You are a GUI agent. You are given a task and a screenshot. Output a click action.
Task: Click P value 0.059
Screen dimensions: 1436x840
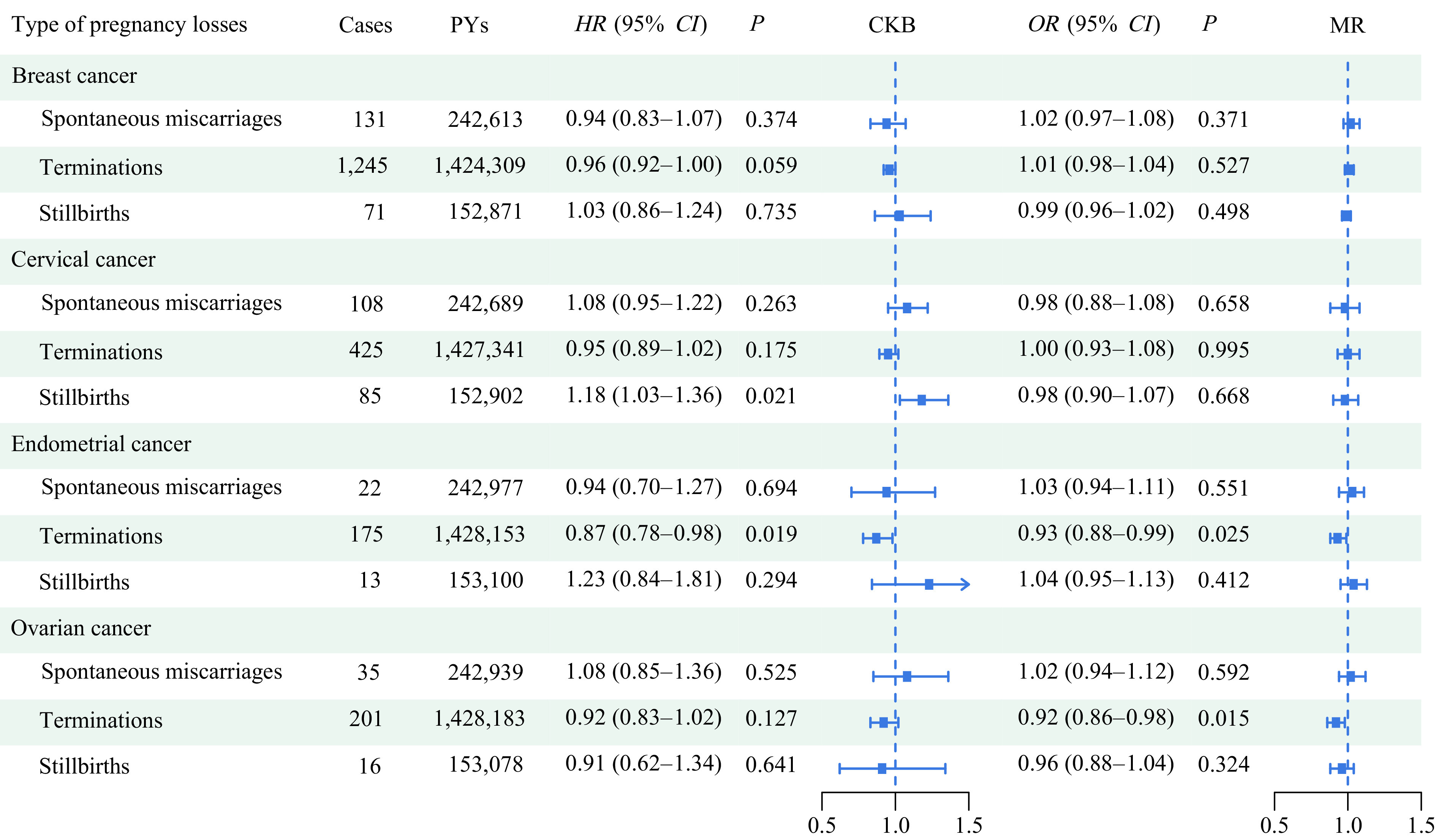click(771, 166)
